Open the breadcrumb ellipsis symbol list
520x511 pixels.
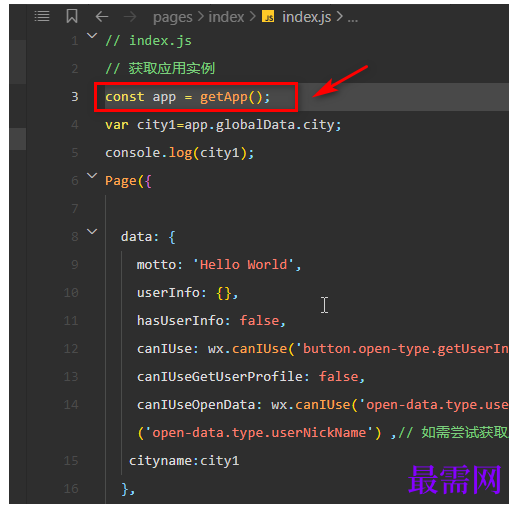tap(353, 18)
